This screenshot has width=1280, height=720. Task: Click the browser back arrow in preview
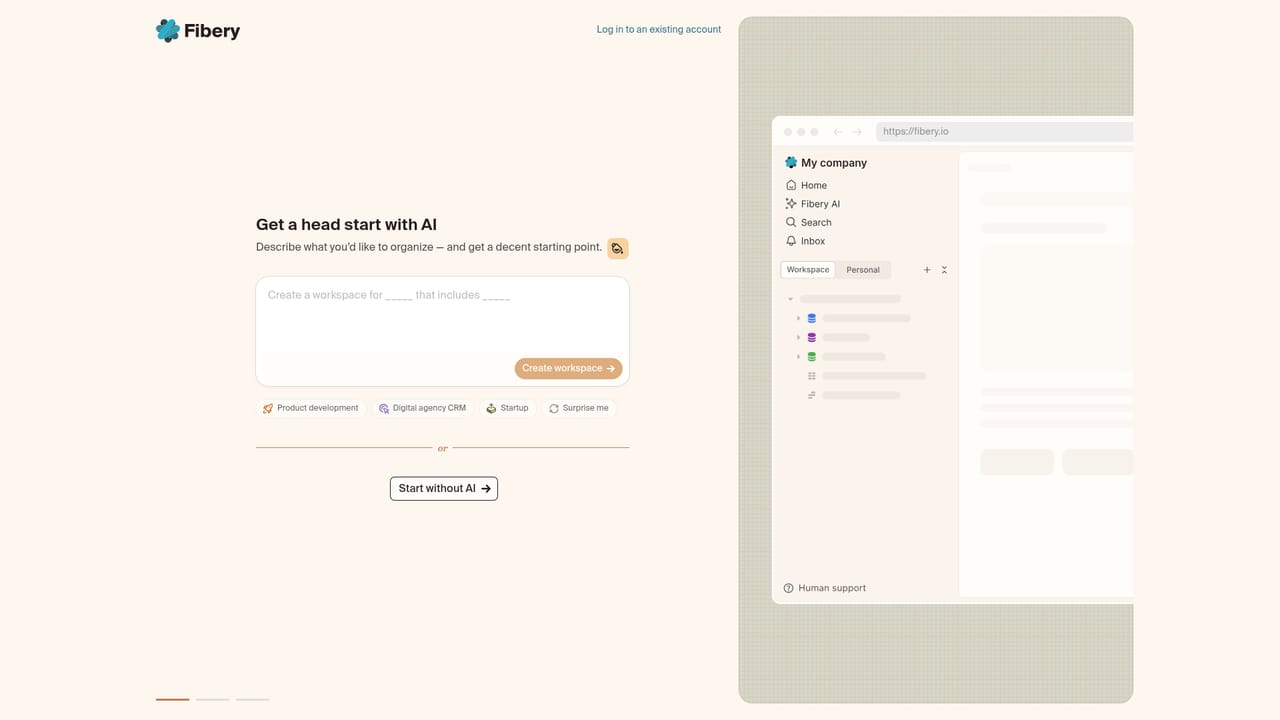coord(838,132)
